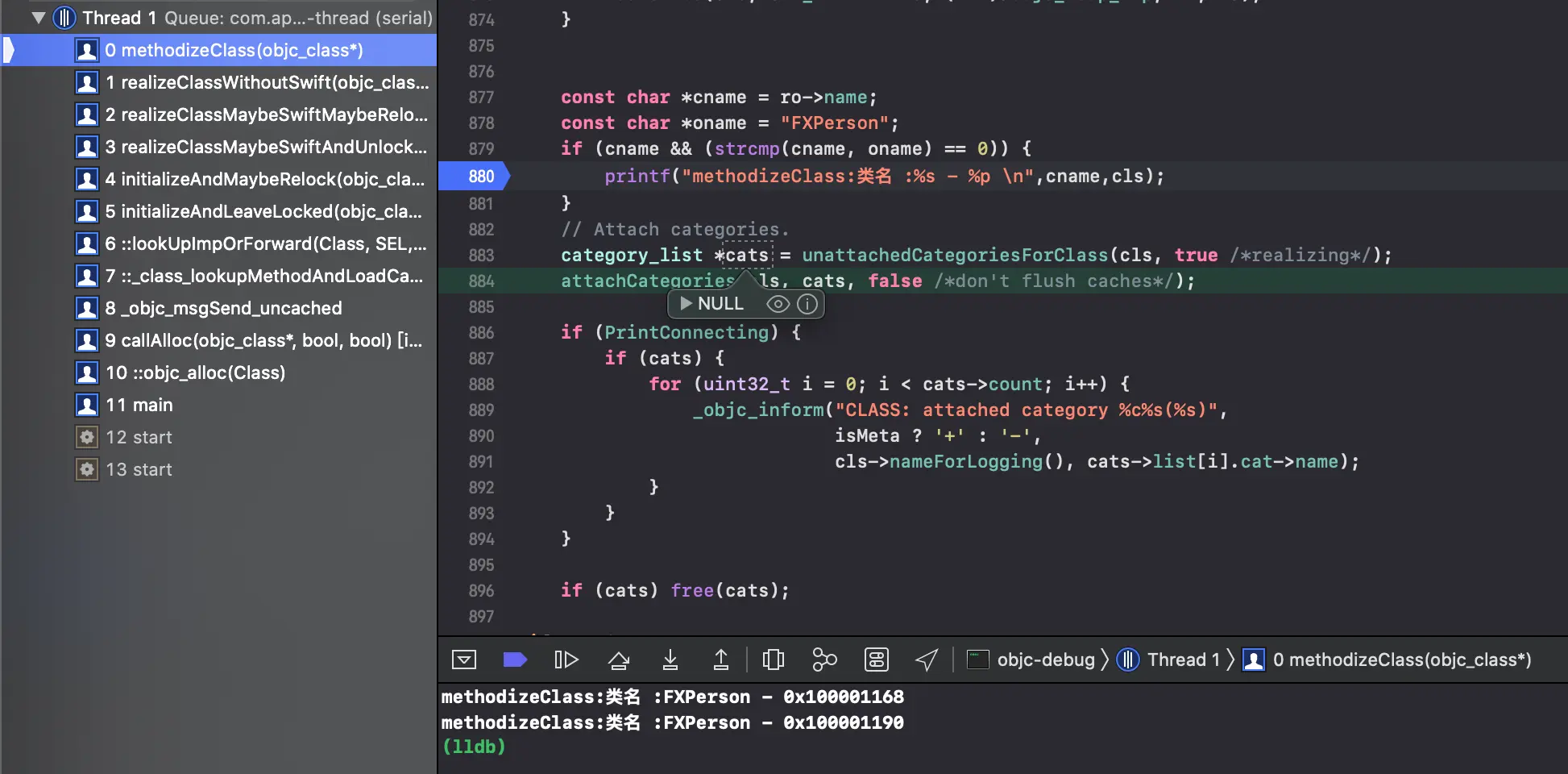Select frame 5 initializeAndLeaveLocked
1568x774 pixels.
tap(218, 211)
